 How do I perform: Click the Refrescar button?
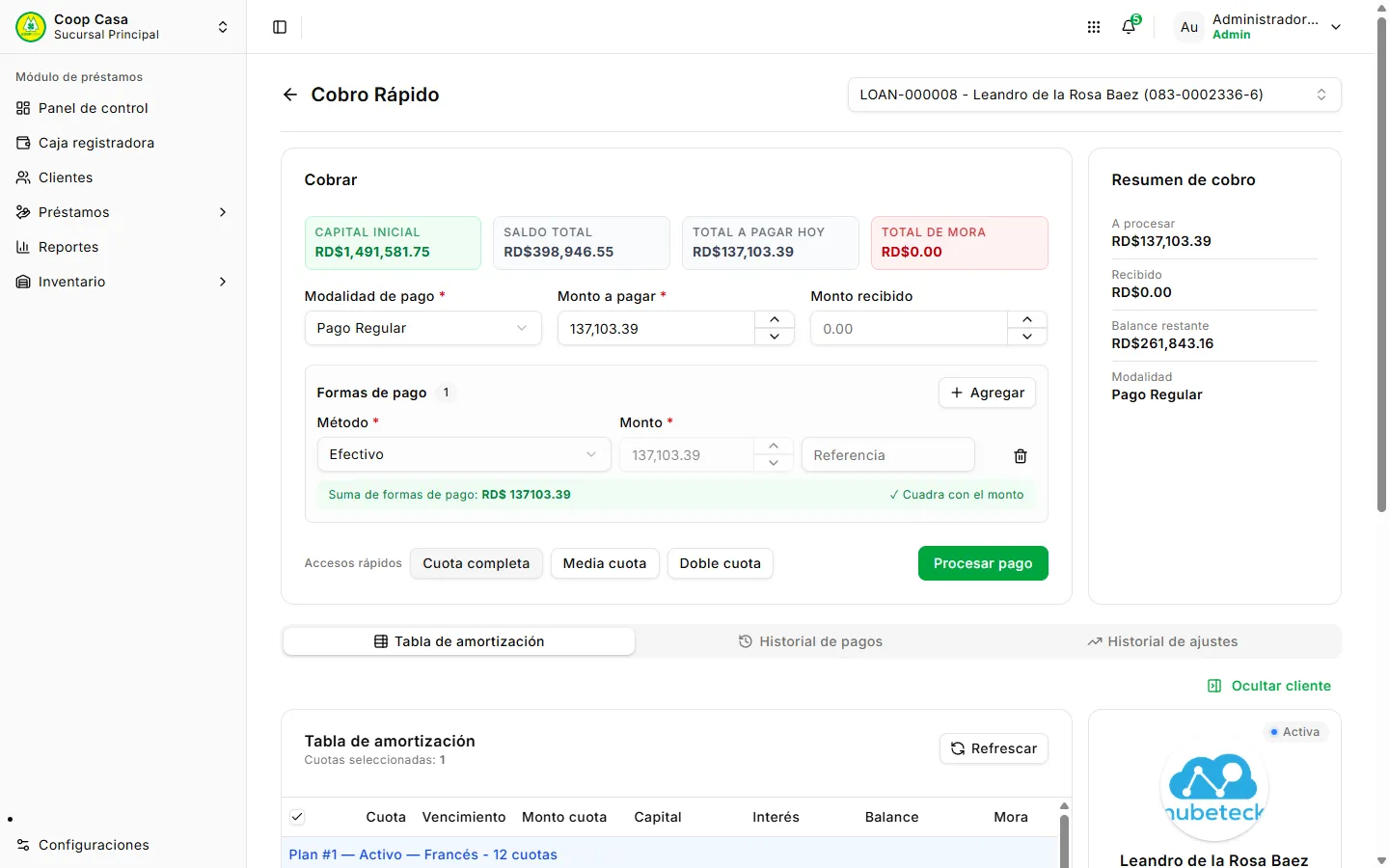click(994, 748)
